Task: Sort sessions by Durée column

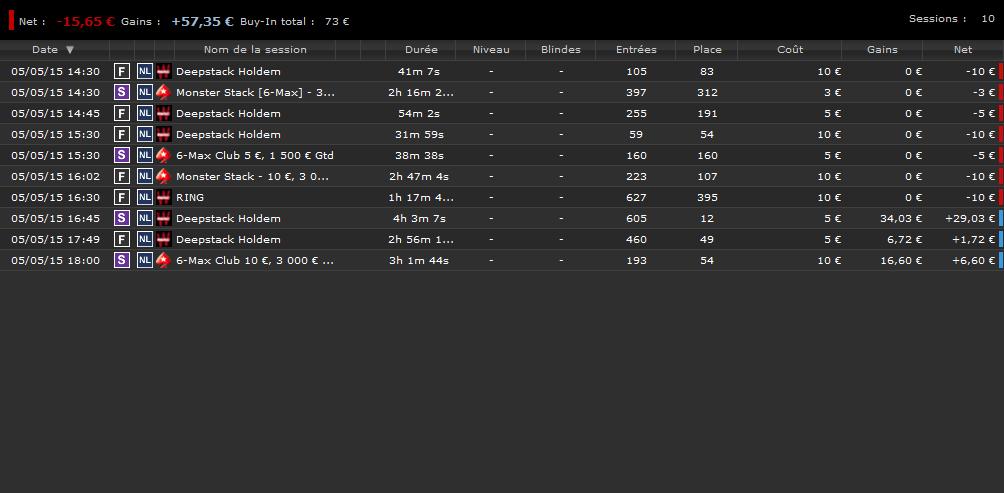Action: click(x=421, y=49)
